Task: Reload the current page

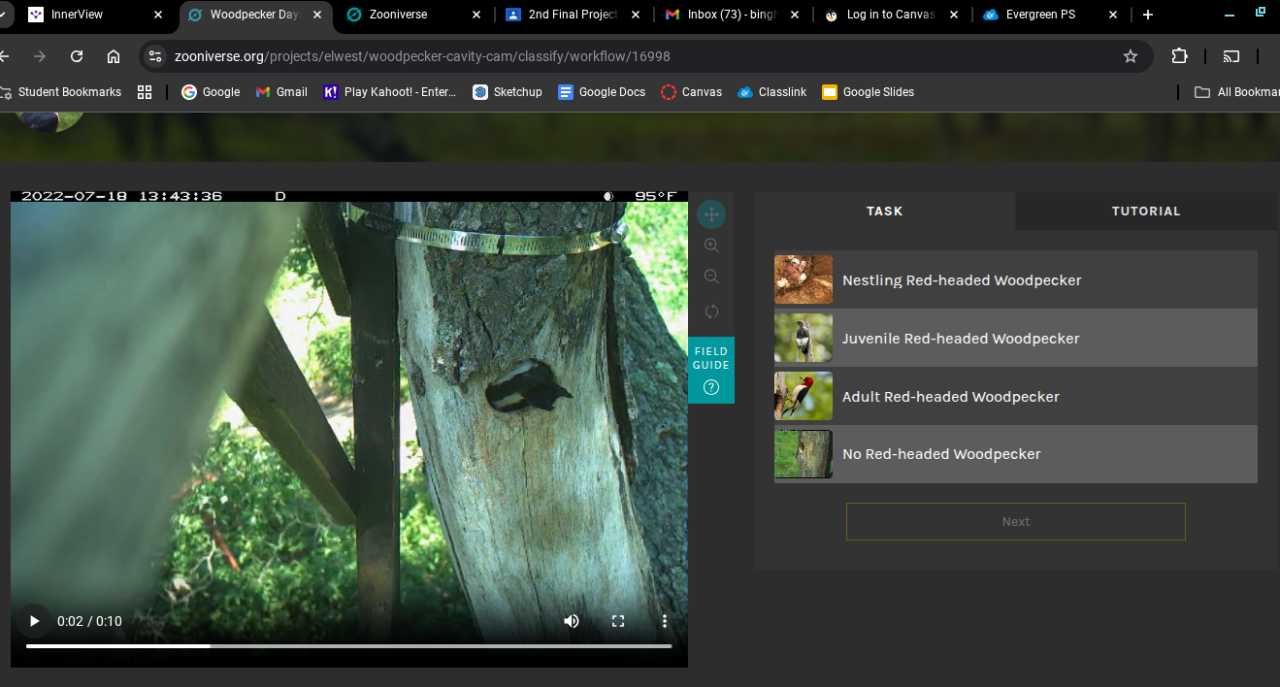Action: tap(77, 56)
